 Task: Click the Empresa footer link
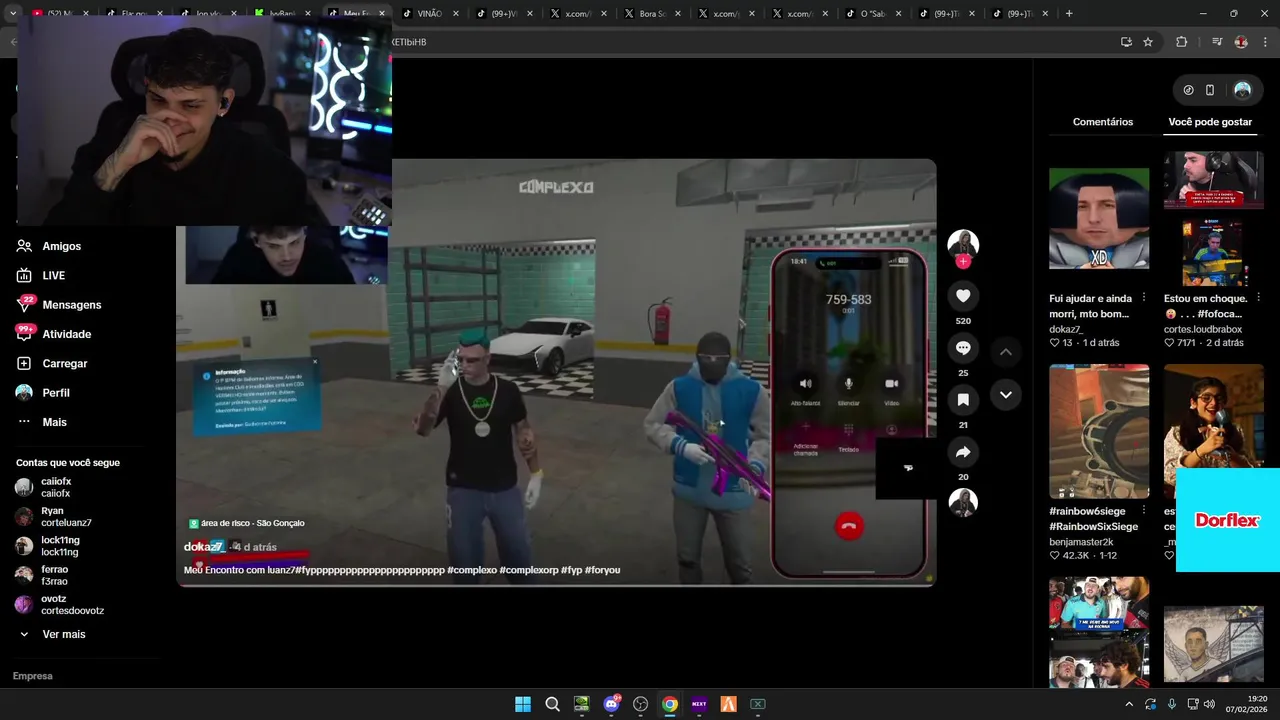pyautogui.click(x=32, y=676)
